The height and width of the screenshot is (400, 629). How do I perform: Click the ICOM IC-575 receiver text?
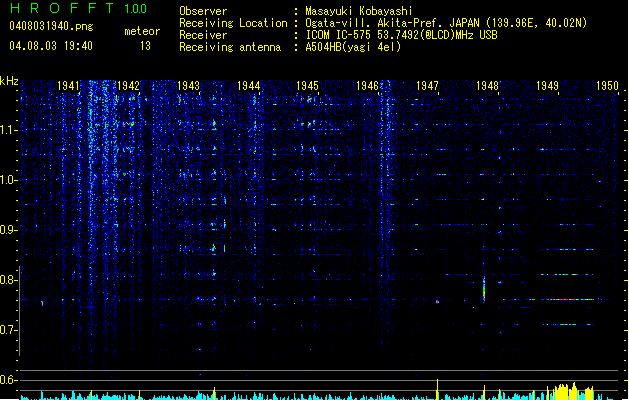[x=401, y=35]
